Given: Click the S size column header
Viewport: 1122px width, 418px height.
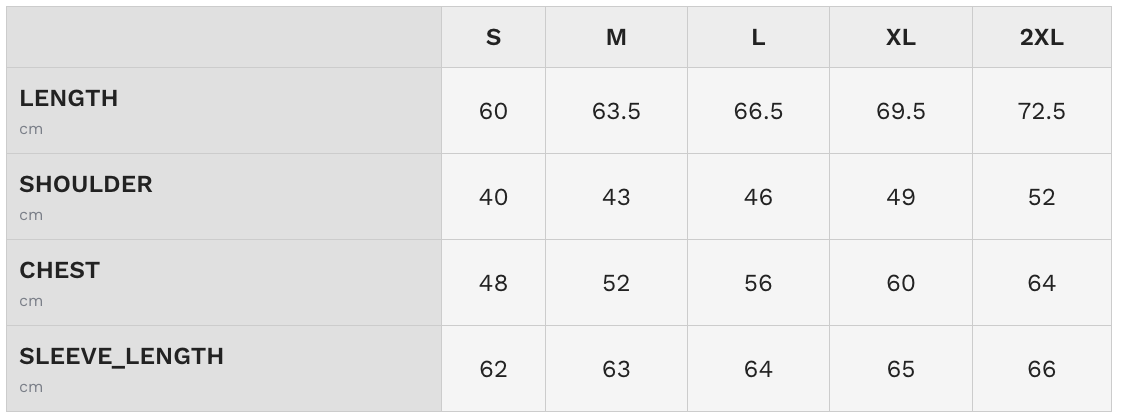Looking at the screenshot, I should click(493, 38).
